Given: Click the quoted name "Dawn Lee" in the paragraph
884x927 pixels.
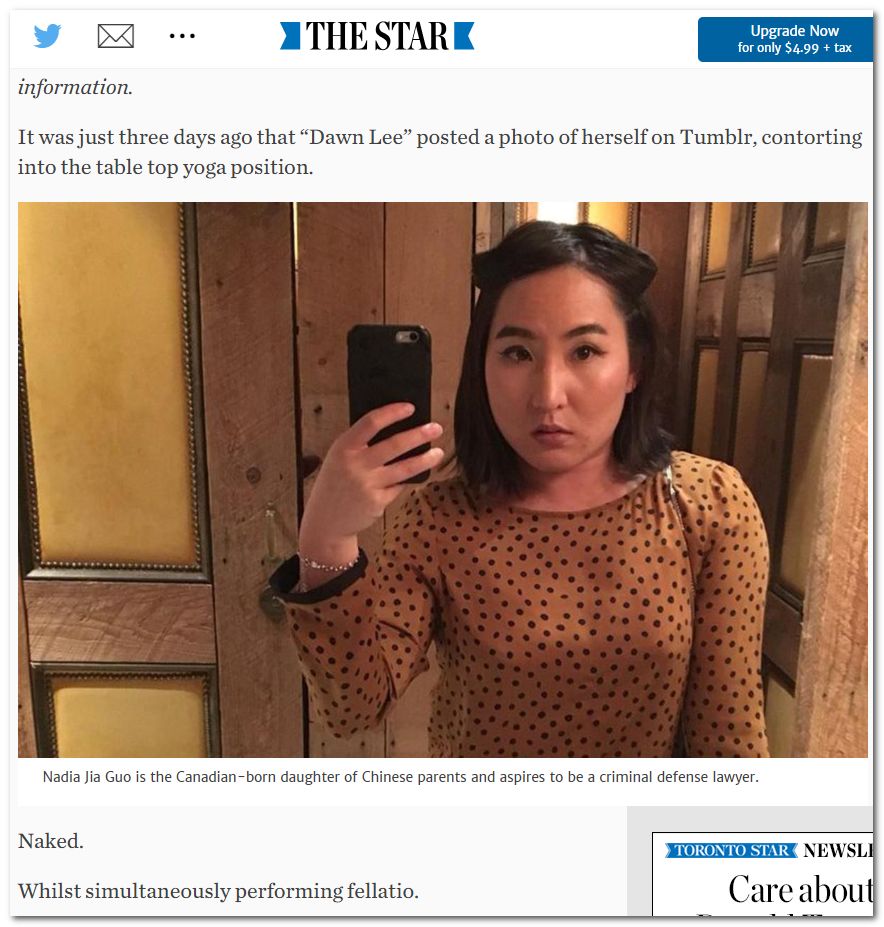Looking at the screenshot, I should tap(355, 137).
